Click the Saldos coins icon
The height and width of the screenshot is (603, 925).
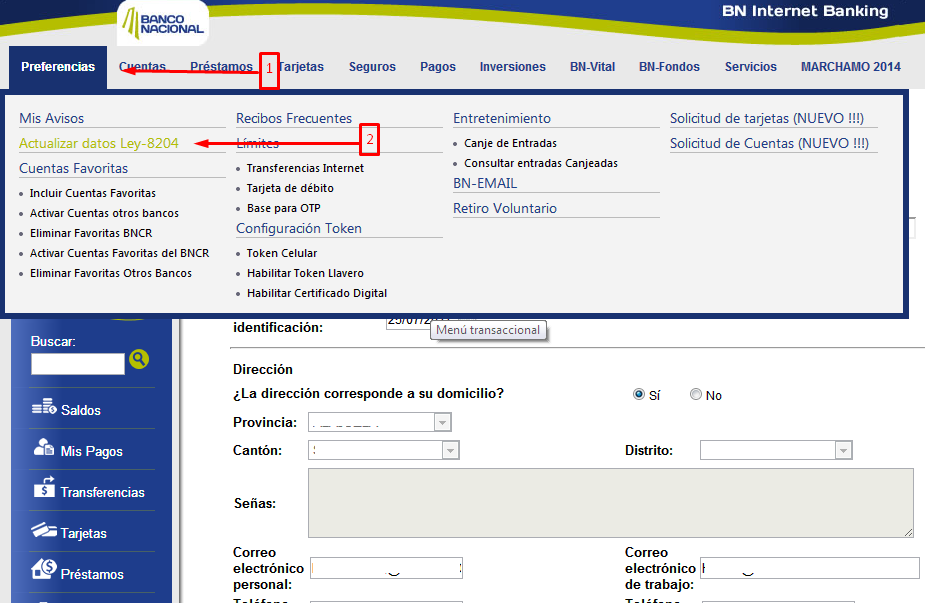click(44, 407)
